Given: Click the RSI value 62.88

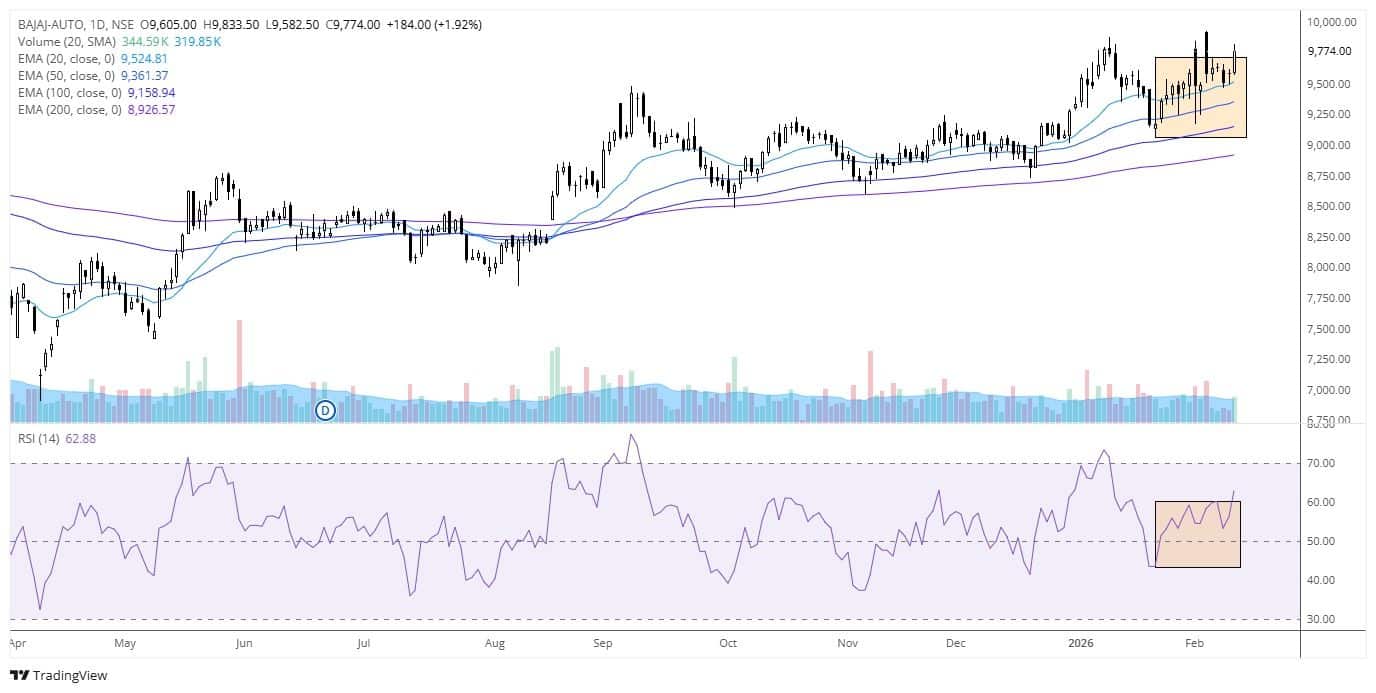Looking at the screenshot, I should pos(82,438).
